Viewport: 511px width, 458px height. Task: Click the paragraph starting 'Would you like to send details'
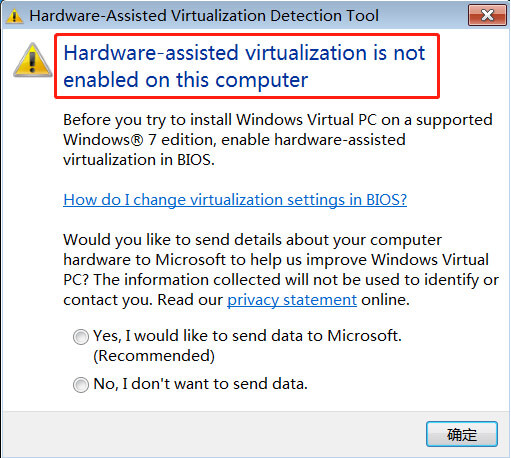point(281,270)
